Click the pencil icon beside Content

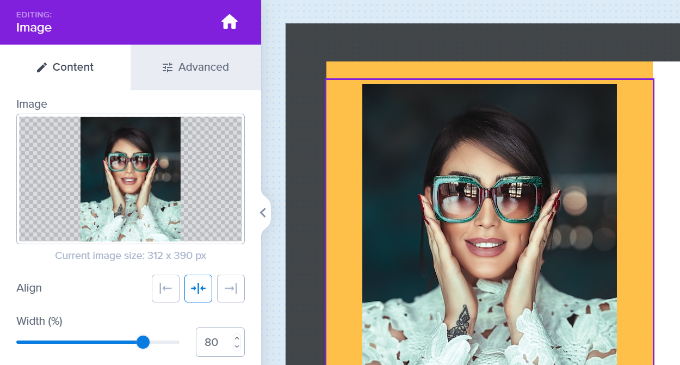click(42, 67)
